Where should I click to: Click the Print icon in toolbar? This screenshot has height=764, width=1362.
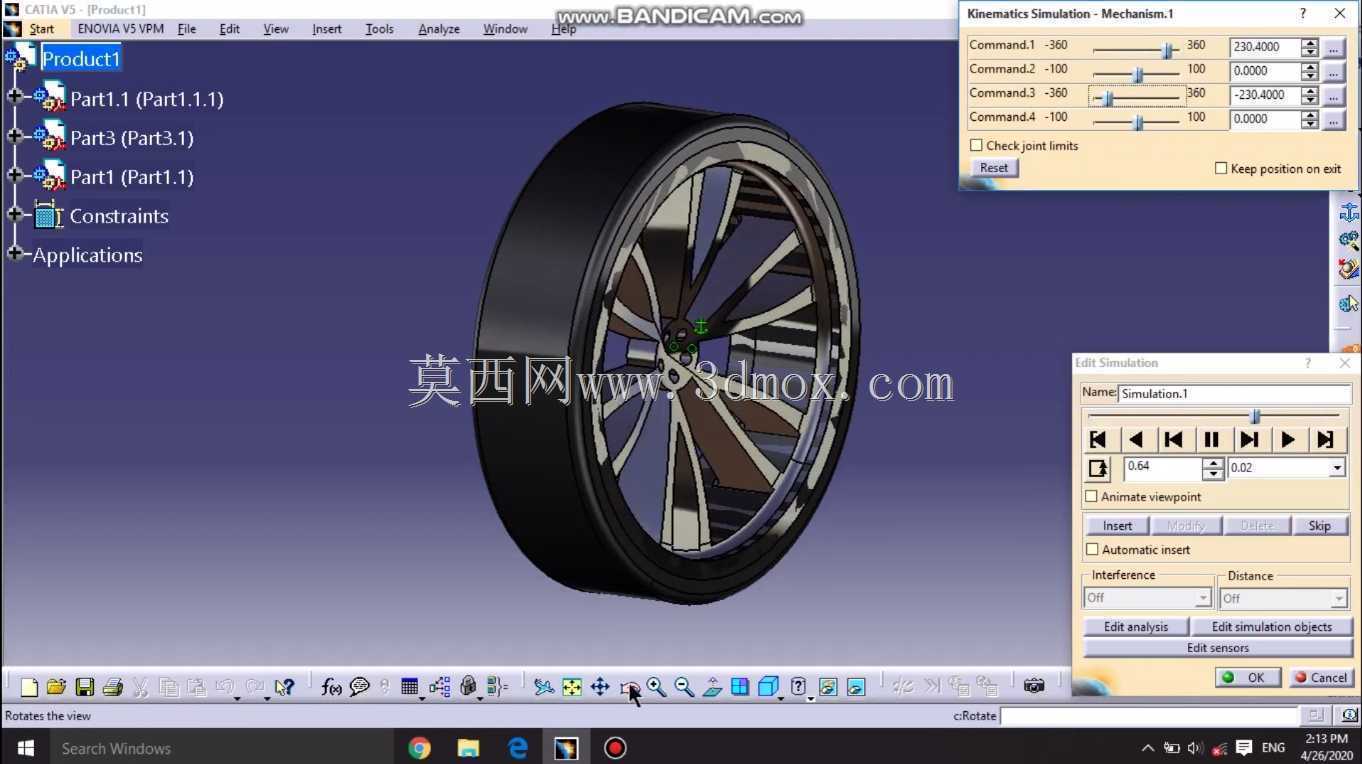[x=112, y=687]
